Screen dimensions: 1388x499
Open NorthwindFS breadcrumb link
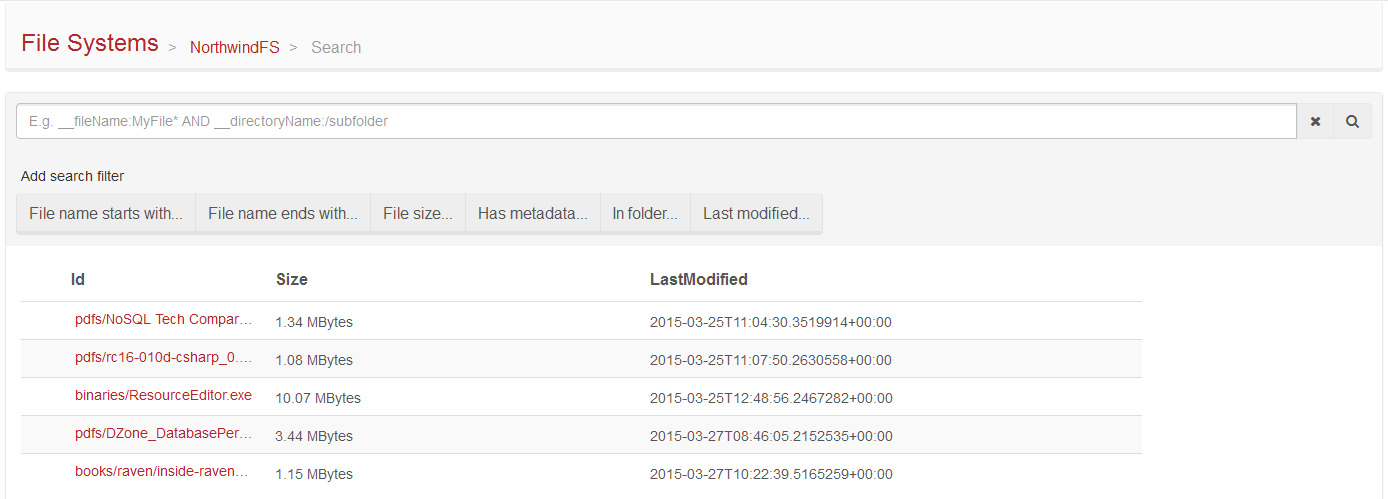(235, 47)
